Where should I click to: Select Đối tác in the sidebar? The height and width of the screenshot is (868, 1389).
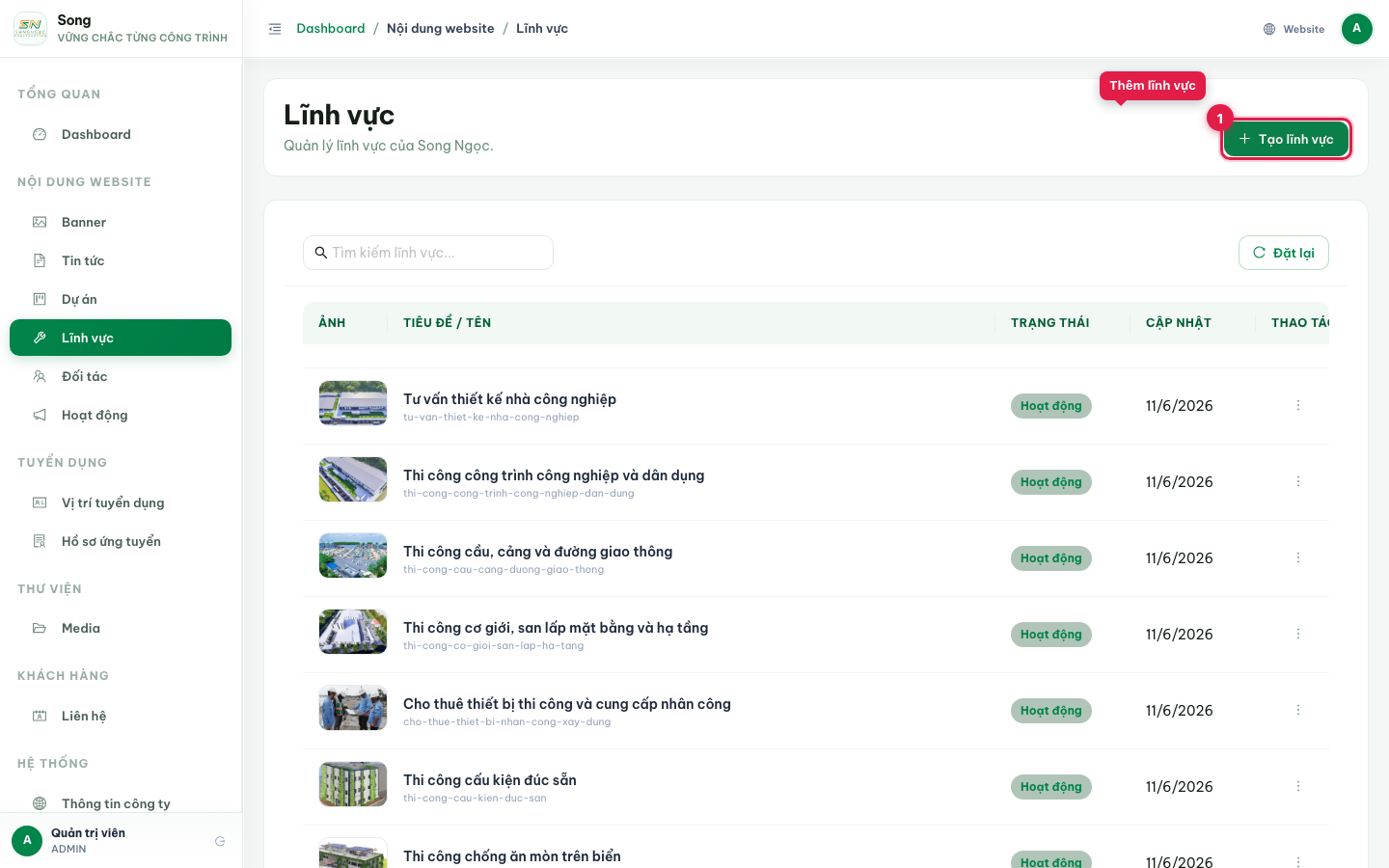(121, 376)
